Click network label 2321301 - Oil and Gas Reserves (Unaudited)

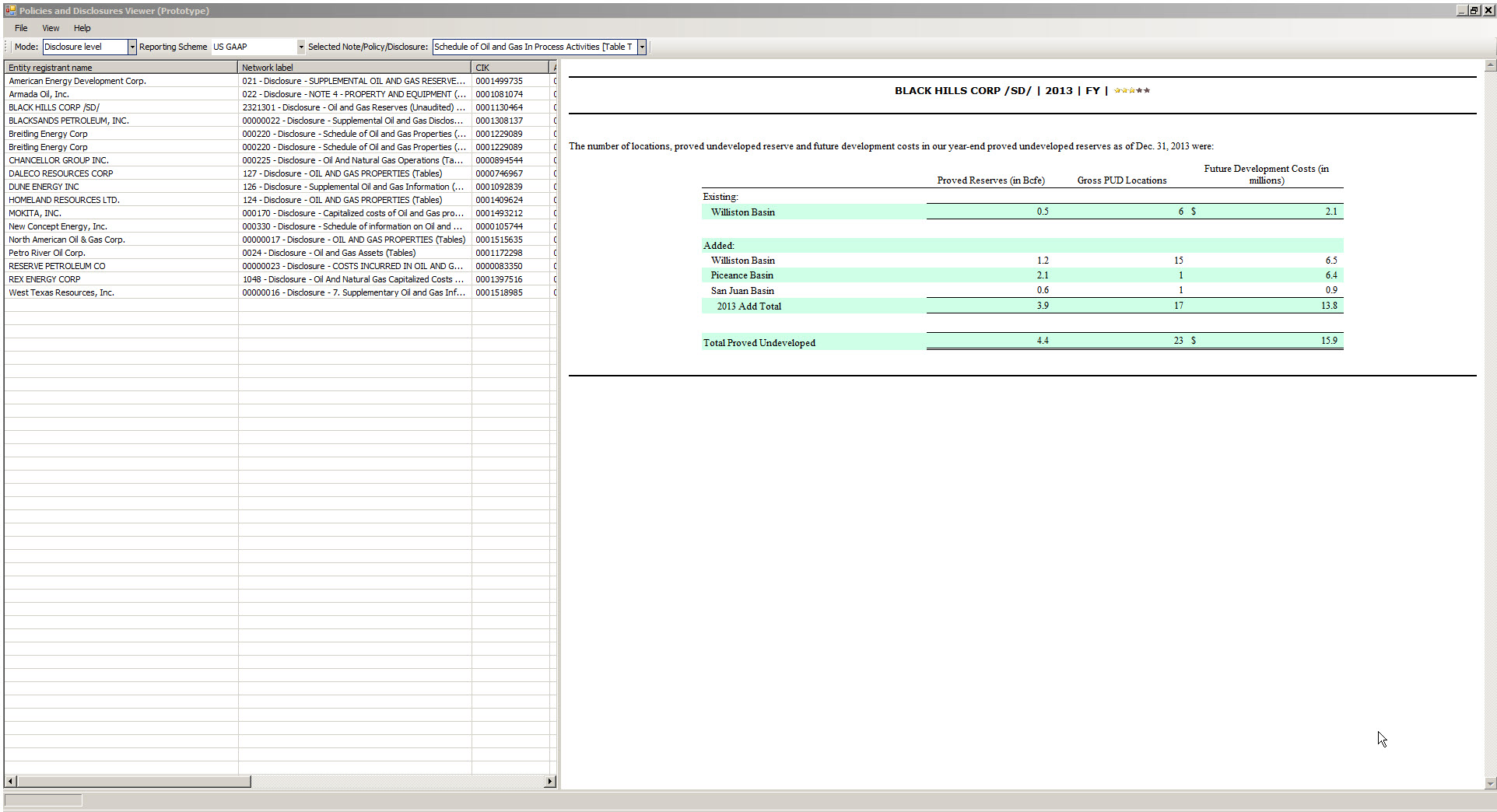click(x=354, y=107)
